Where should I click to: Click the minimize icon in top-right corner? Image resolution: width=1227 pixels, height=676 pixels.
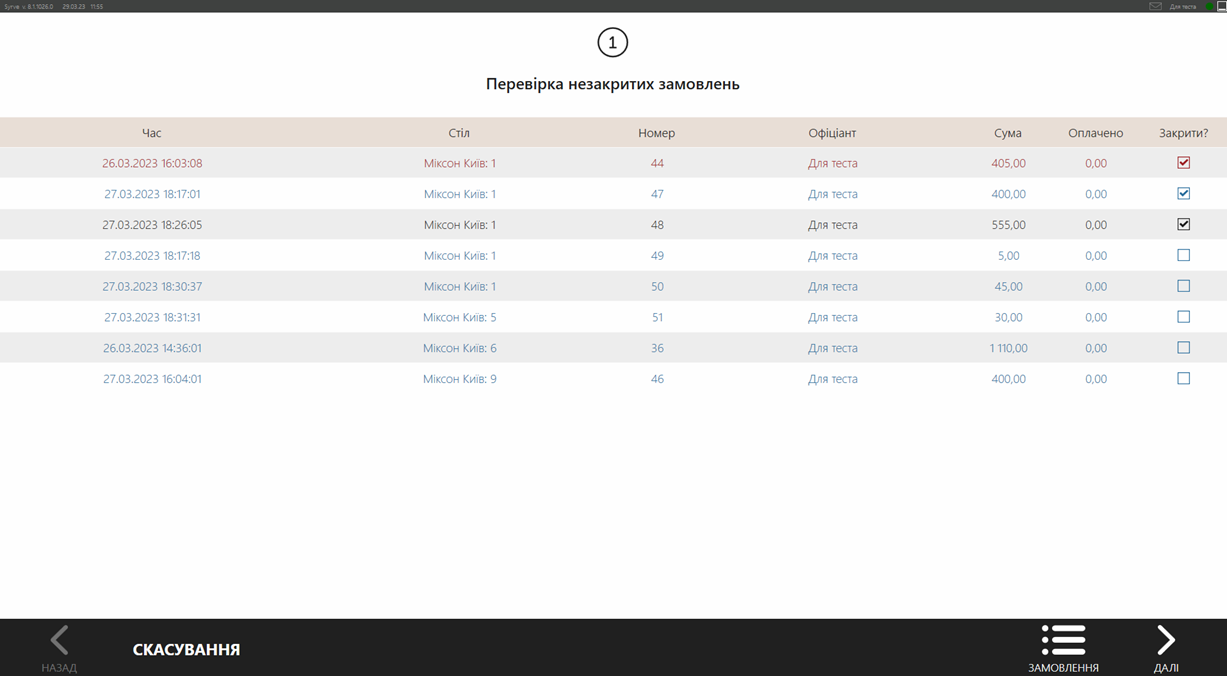1221,6
